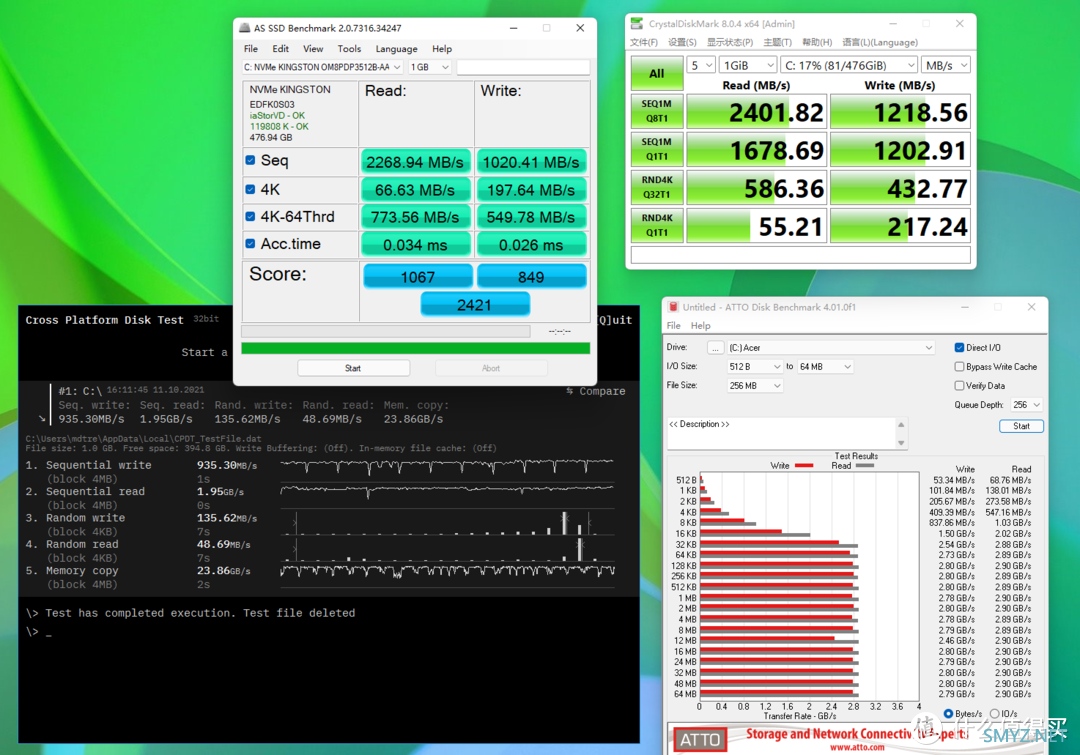The height and width of the screenshot is (755, 1080).
Task: Open ATTO Help menu
Action: point(700,326)
